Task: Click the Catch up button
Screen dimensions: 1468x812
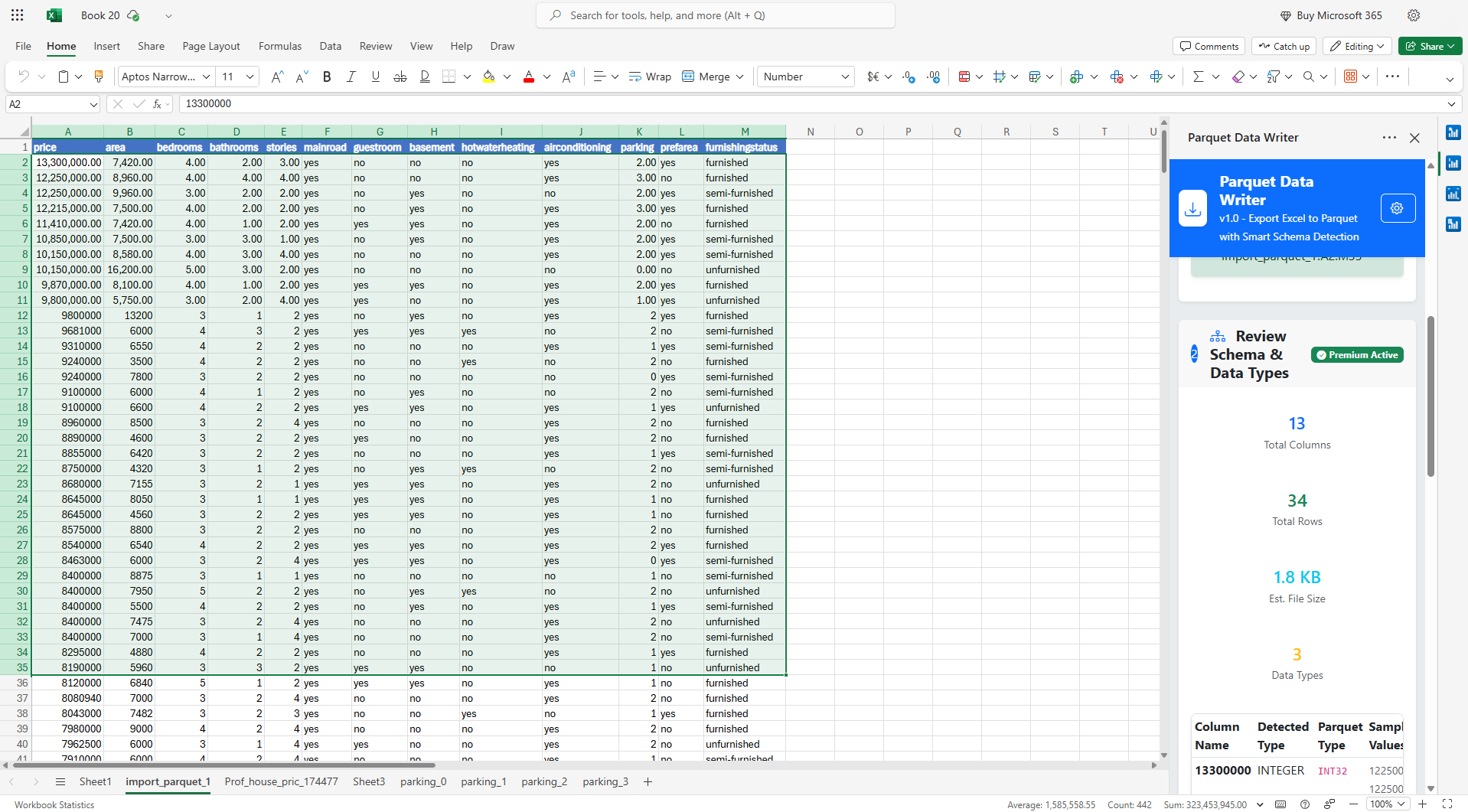Action: point(1284,46)
